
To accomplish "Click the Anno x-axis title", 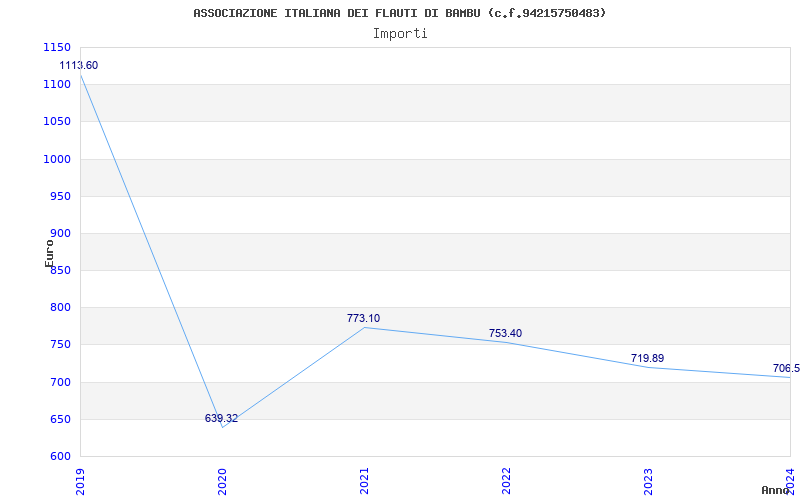I will click(776, 490).
